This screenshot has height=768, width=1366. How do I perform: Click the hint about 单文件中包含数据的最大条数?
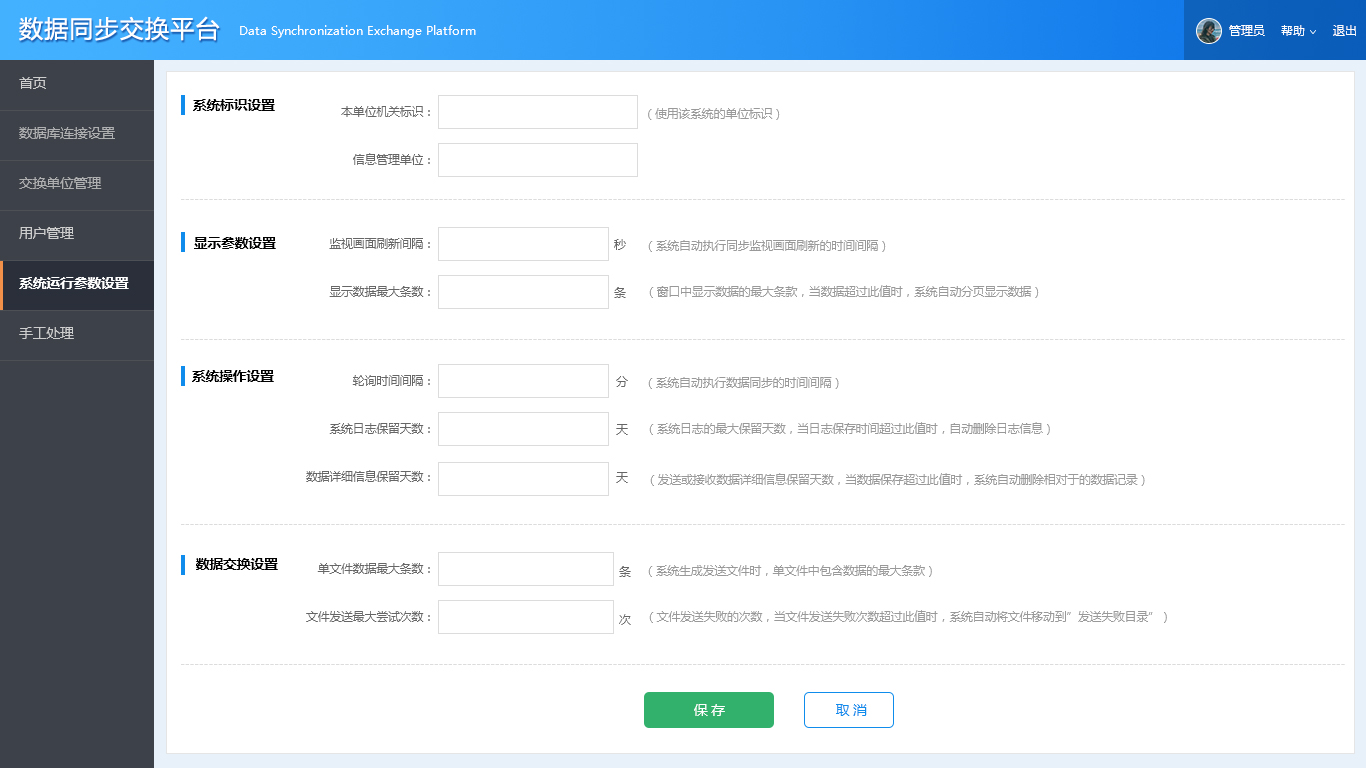[790, 571]
